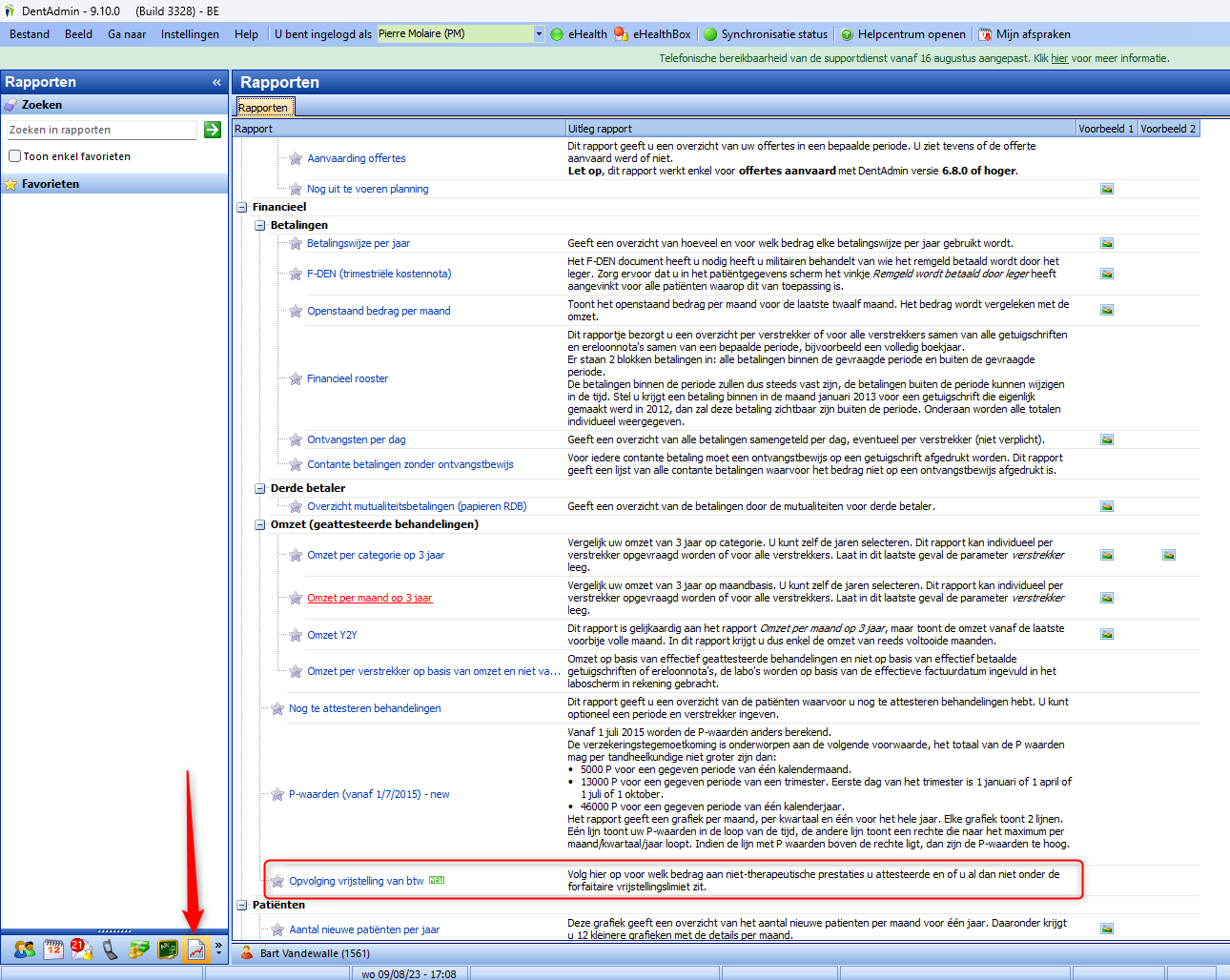1230x980 pixels.
Task: Click Helpcentrum openen
Action: pyautogui.click(x=903, y=34)
